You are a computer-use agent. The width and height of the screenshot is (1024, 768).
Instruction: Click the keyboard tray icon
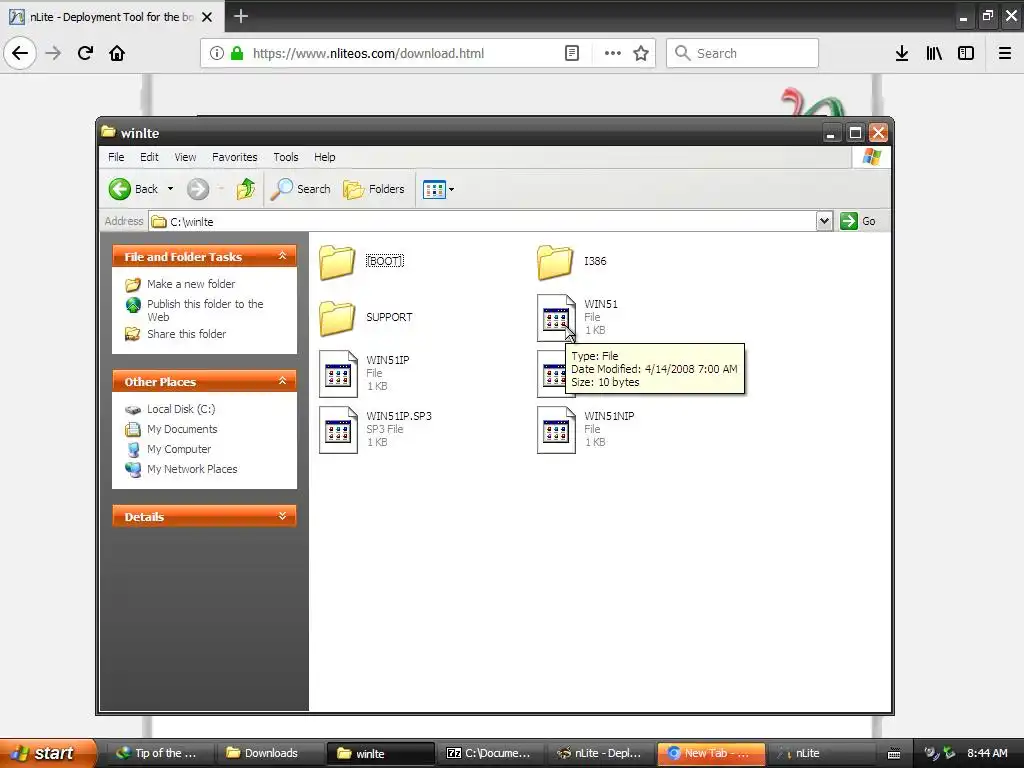pyautogui.click(x=894, y=754)
